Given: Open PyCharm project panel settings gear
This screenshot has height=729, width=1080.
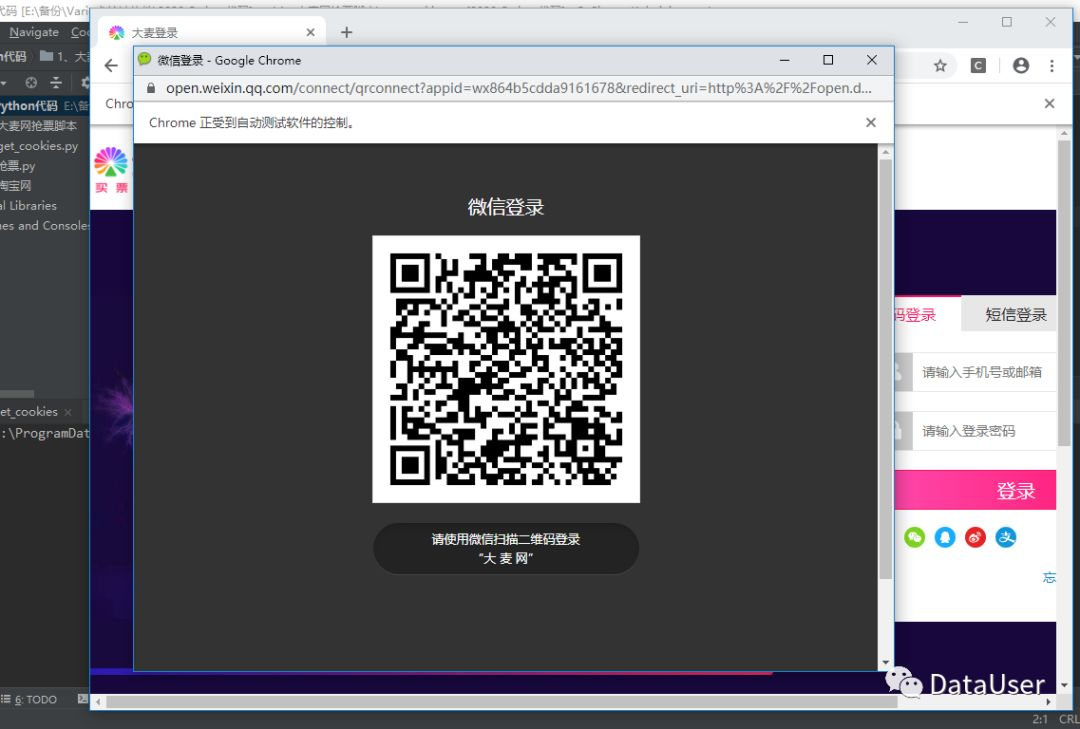Looking at the screenshot, I should point(85,83).
